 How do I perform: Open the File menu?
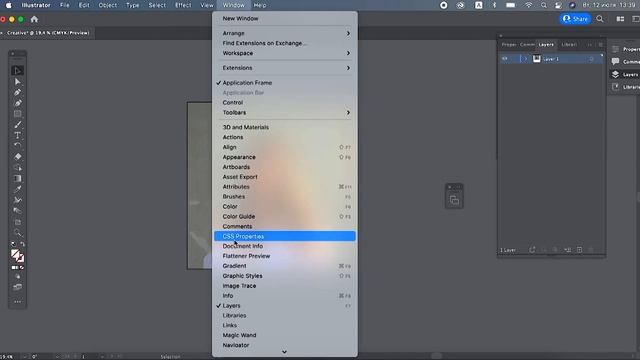[x=64, y=5]
